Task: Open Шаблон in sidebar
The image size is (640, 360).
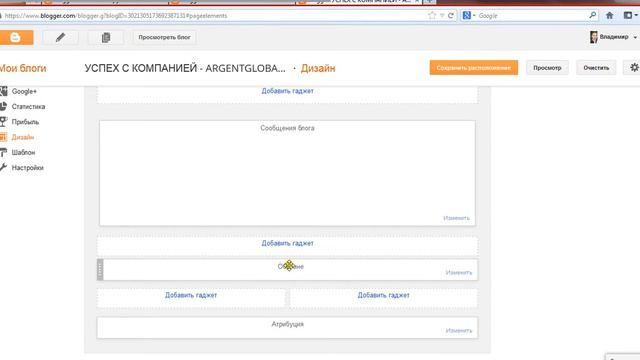Action: pyautogui.click(x=23, y=152)
